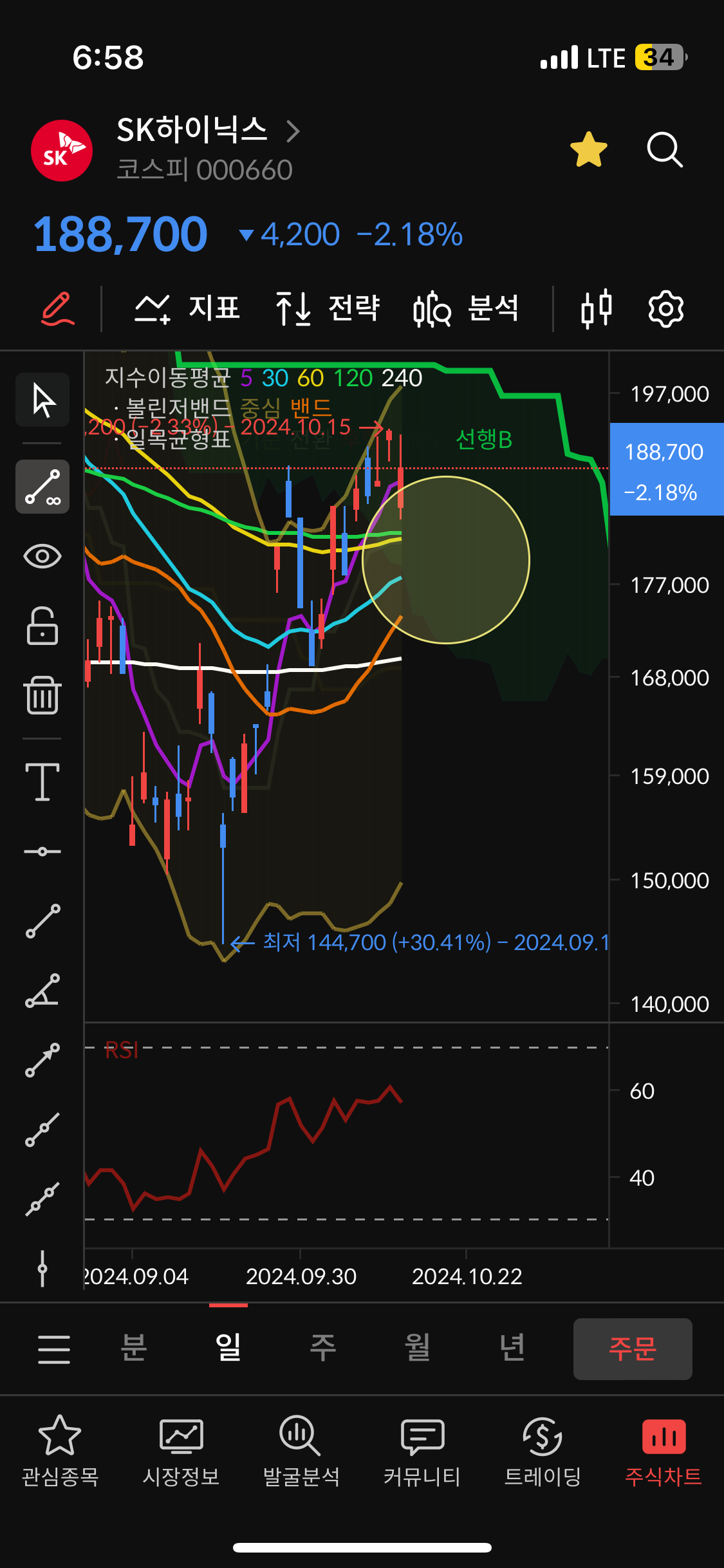
Task: Tap the 주문 order button
Action: coord(633,1349)
